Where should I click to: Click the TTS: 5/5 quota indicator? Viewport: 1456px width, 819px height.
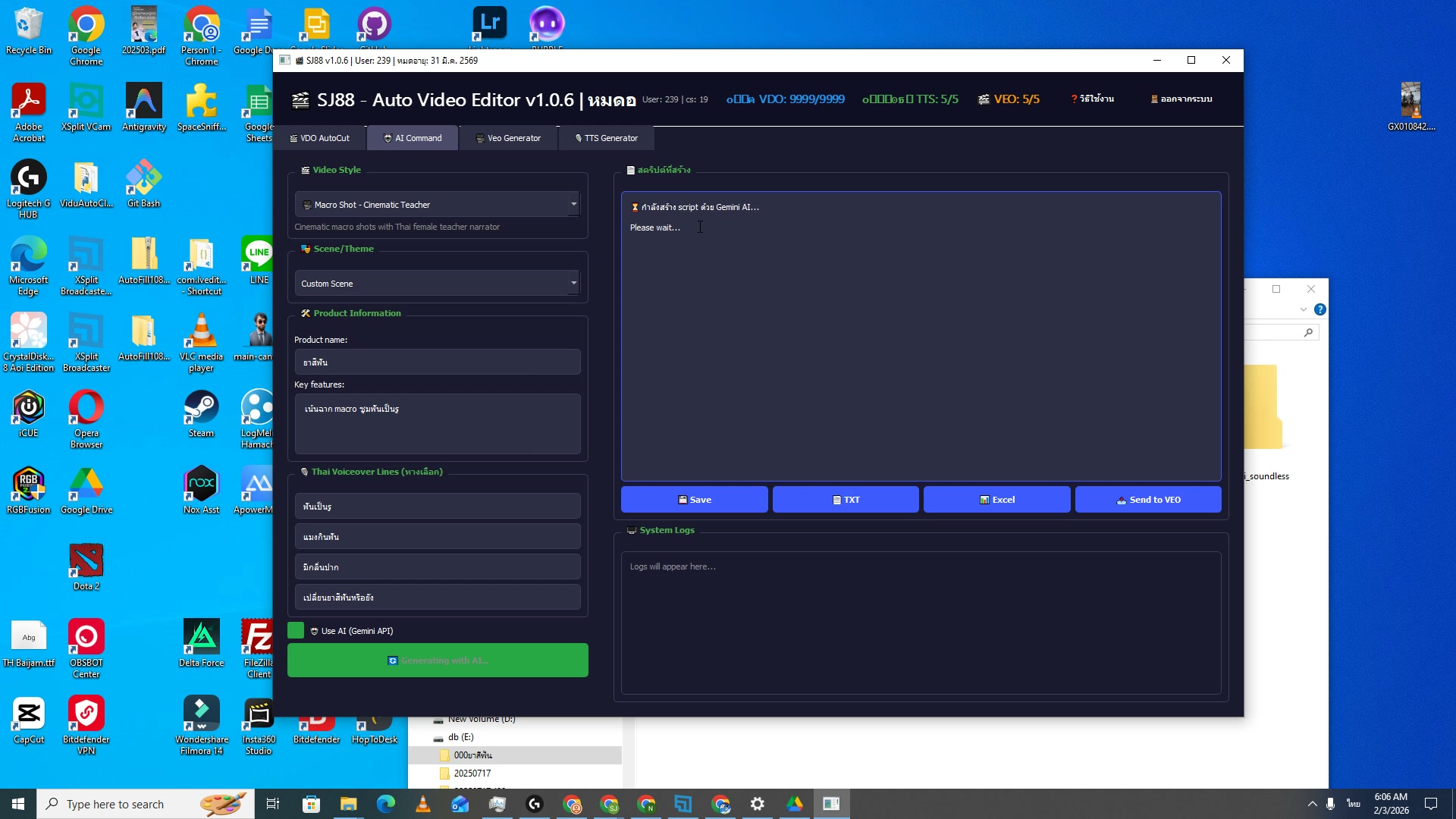click(x=910, y=99)
